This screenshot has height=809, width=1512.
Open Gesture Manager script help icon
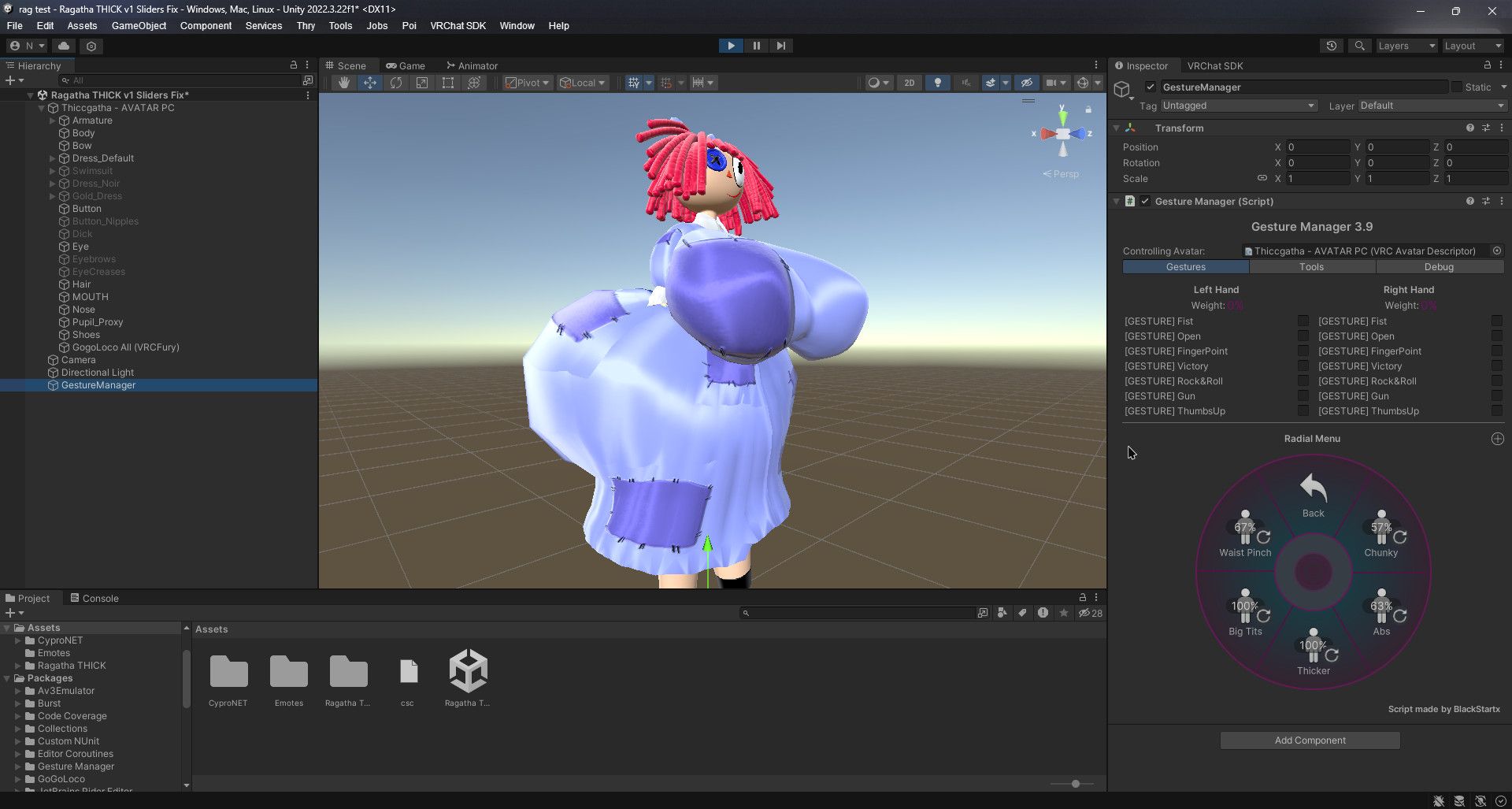pos(1469,202)
